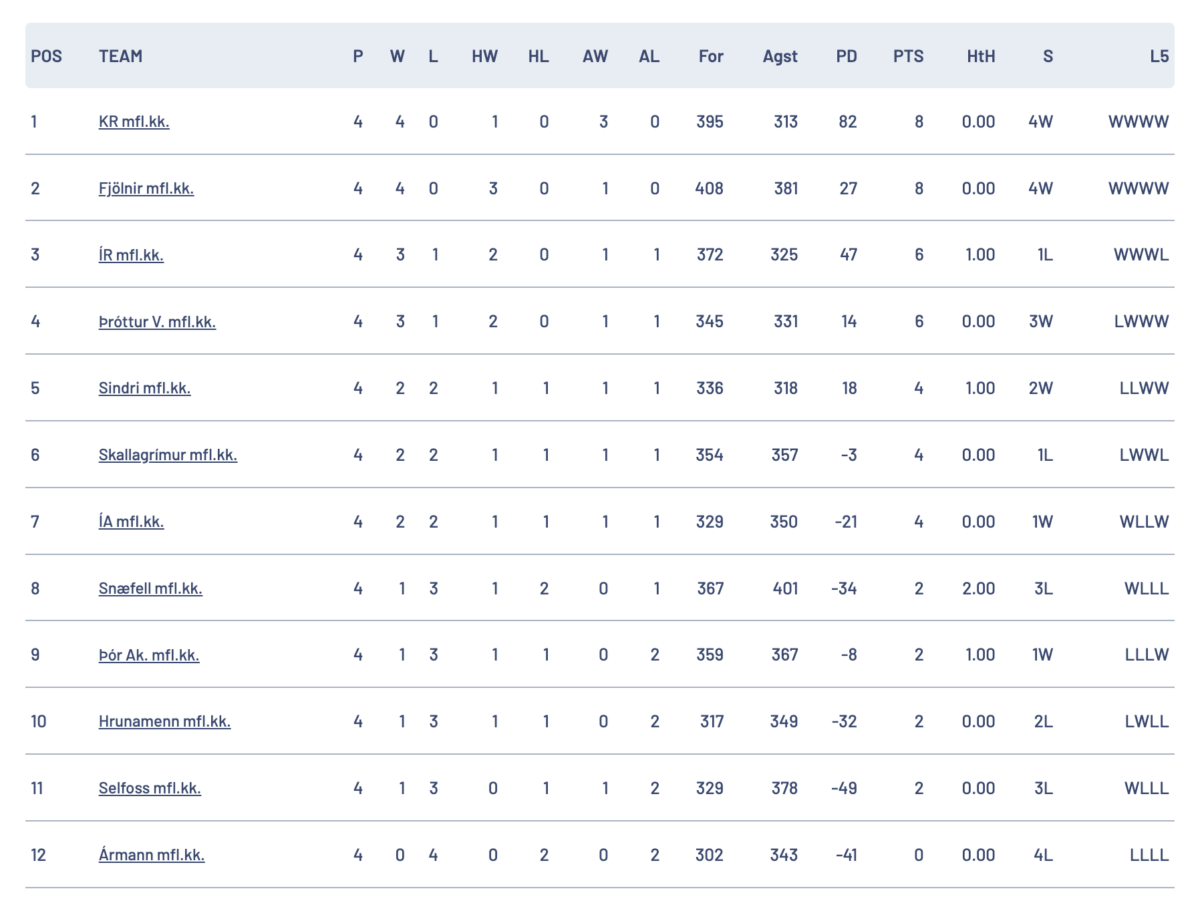
Task: Click the POS column header
Action: pyautogui.click(x=46, y=56)
